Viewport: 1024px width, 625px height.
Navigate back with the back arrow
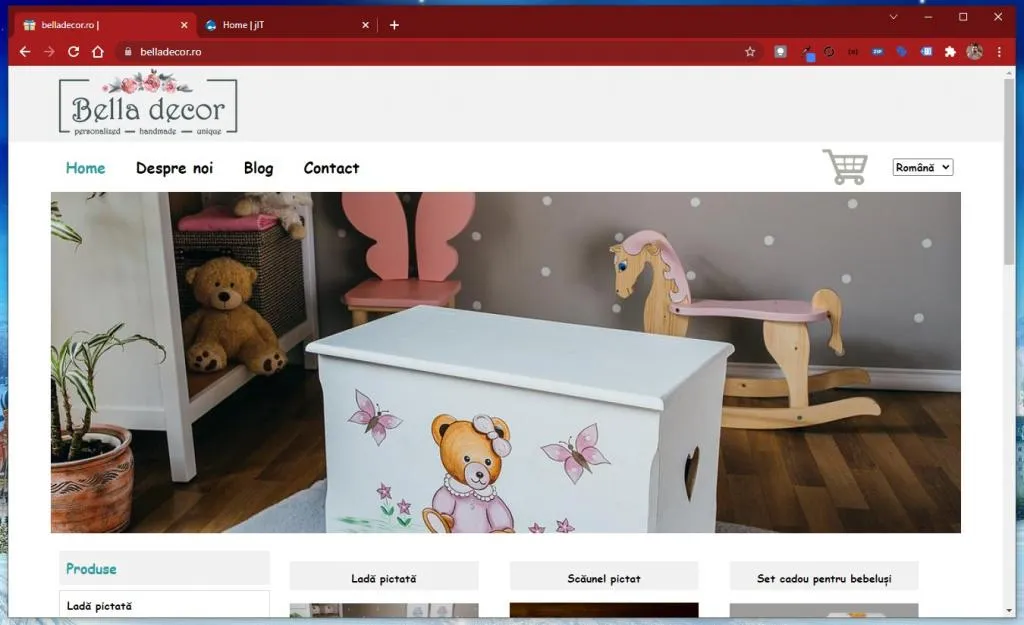[x=25, y=52]
